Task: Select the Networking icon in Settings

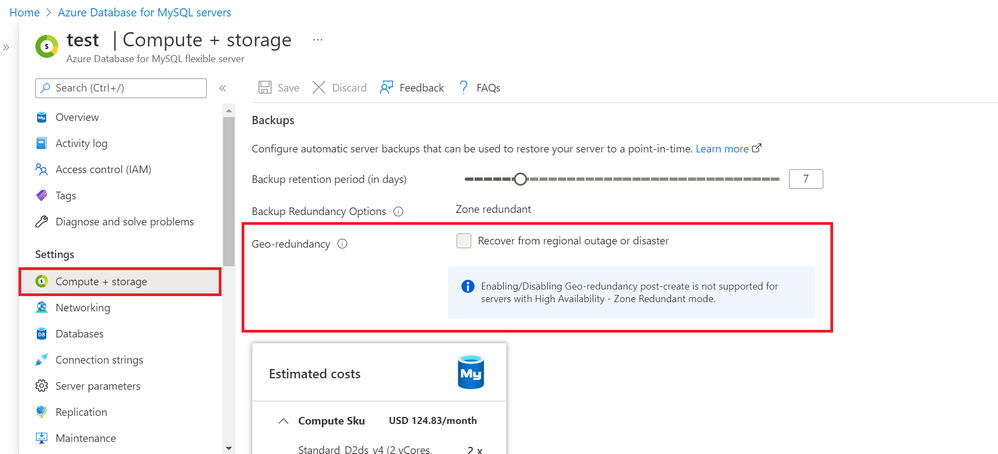Action: click(41, 308)
